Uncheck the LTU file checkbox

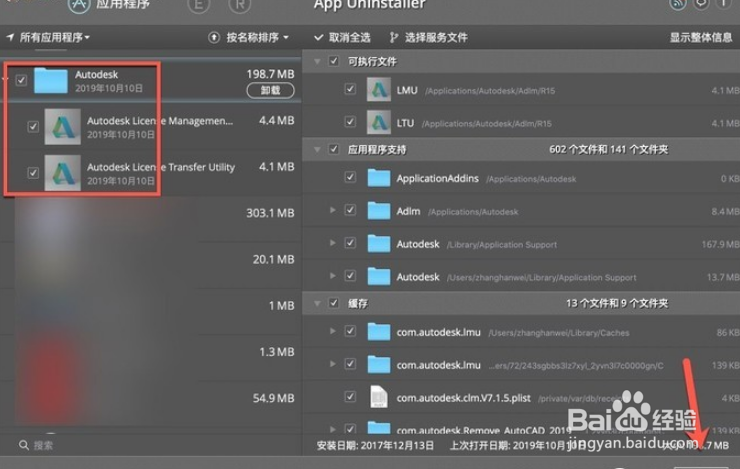(x=350, y=122)
